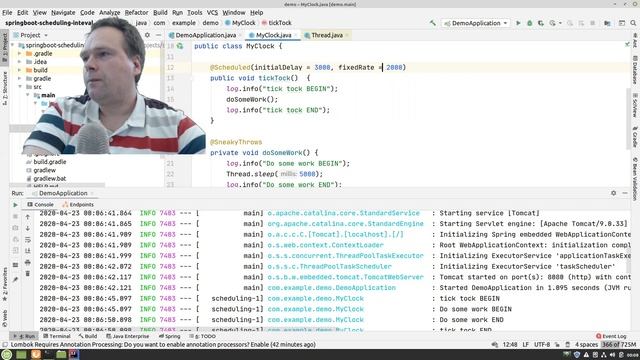
Task: Open the Terminal tool window
Action: (57, 336)
